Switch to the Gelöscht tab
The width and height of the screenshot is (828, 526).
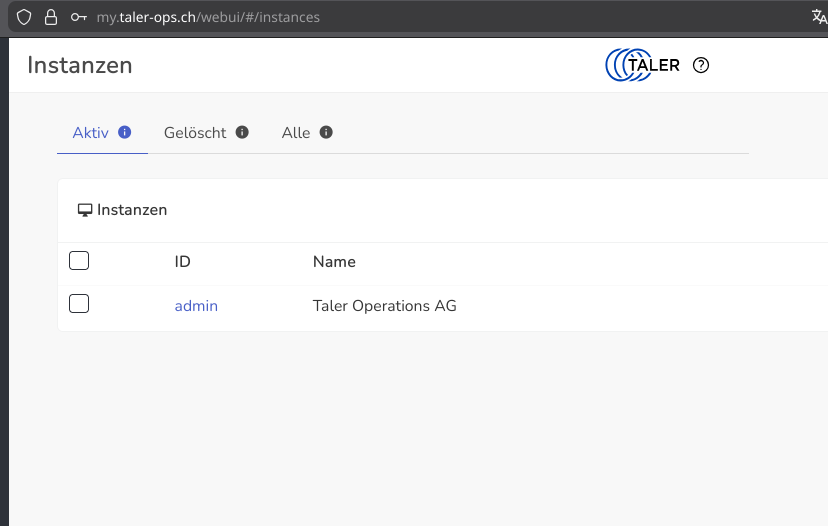pos(195,132)
